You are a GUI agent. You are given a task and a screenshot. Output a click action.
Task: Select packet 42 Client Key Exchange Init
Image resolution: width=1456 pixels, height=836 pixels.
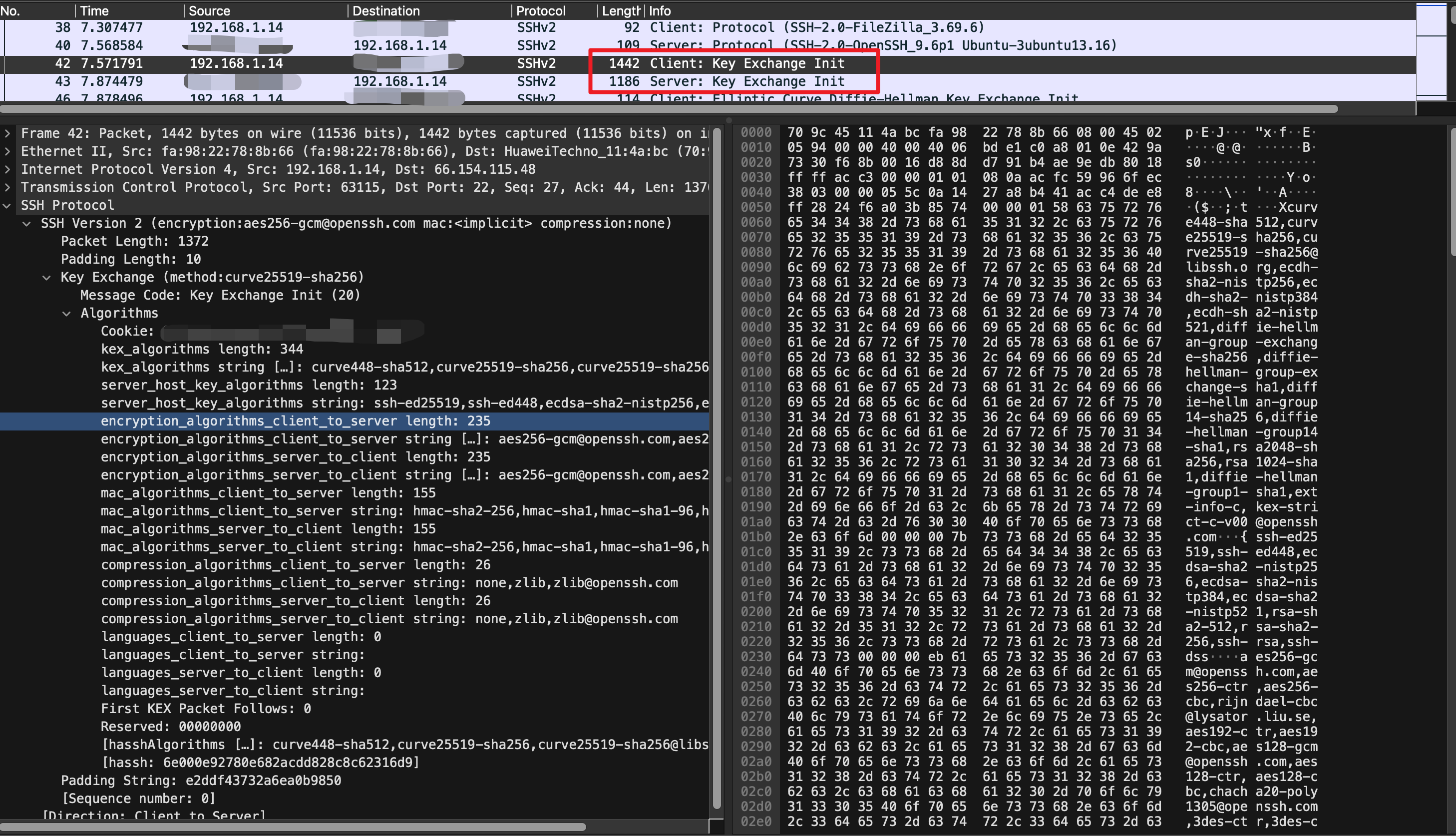(708, 63)
